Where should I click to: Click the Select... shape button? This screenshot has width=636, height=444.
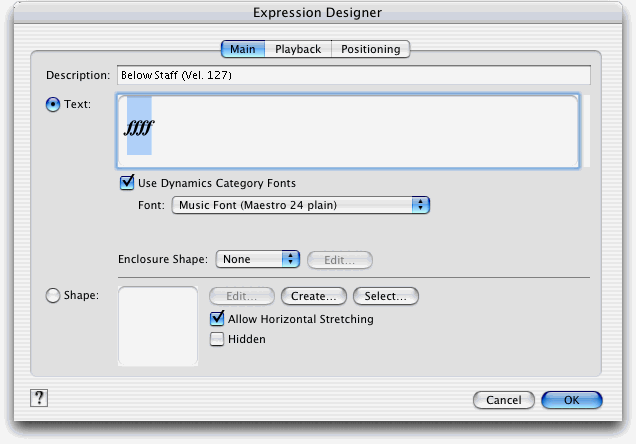[x=386, y=296]
